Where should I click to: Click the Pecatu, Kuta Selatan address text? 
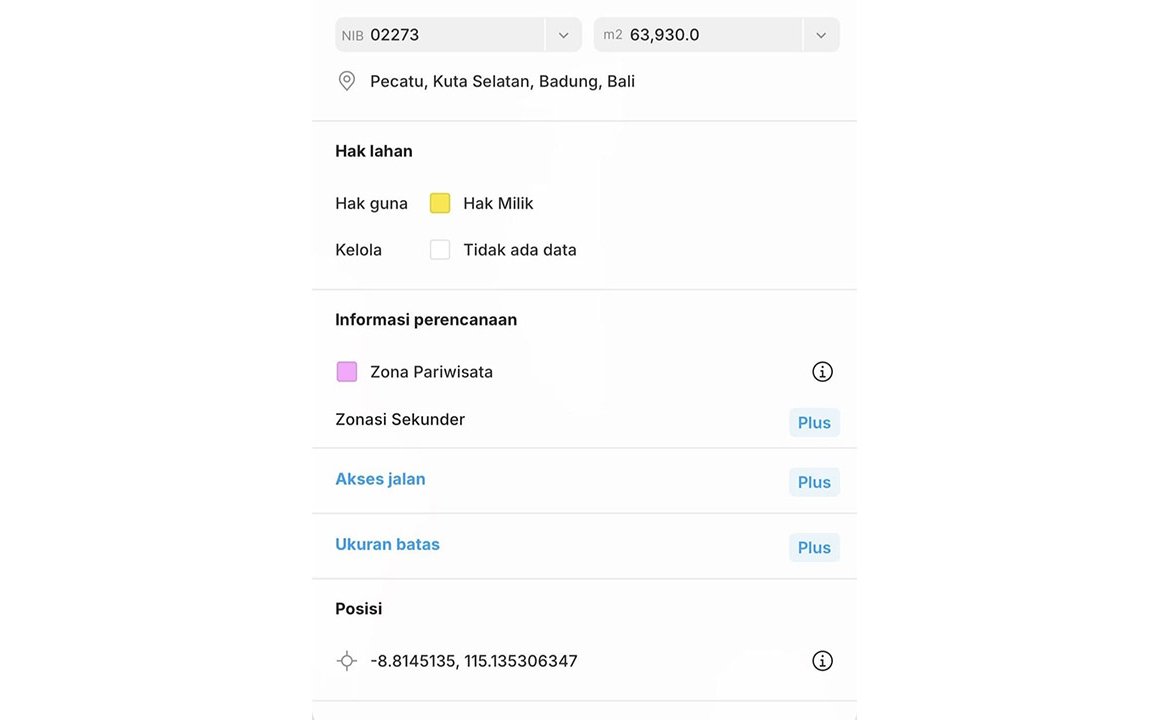(x=502, y=81)
